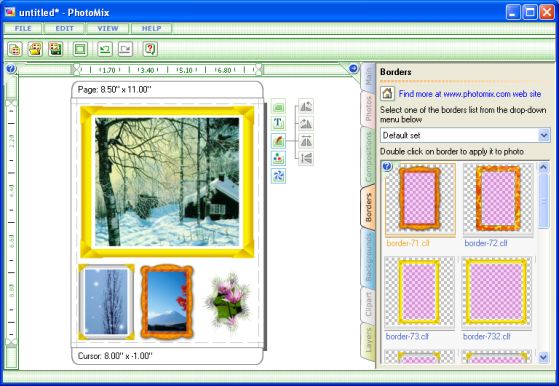This screenshot has height=386, width=559.
Task: Select the large winter cabin photo on page
Action: tap(167, 182)
